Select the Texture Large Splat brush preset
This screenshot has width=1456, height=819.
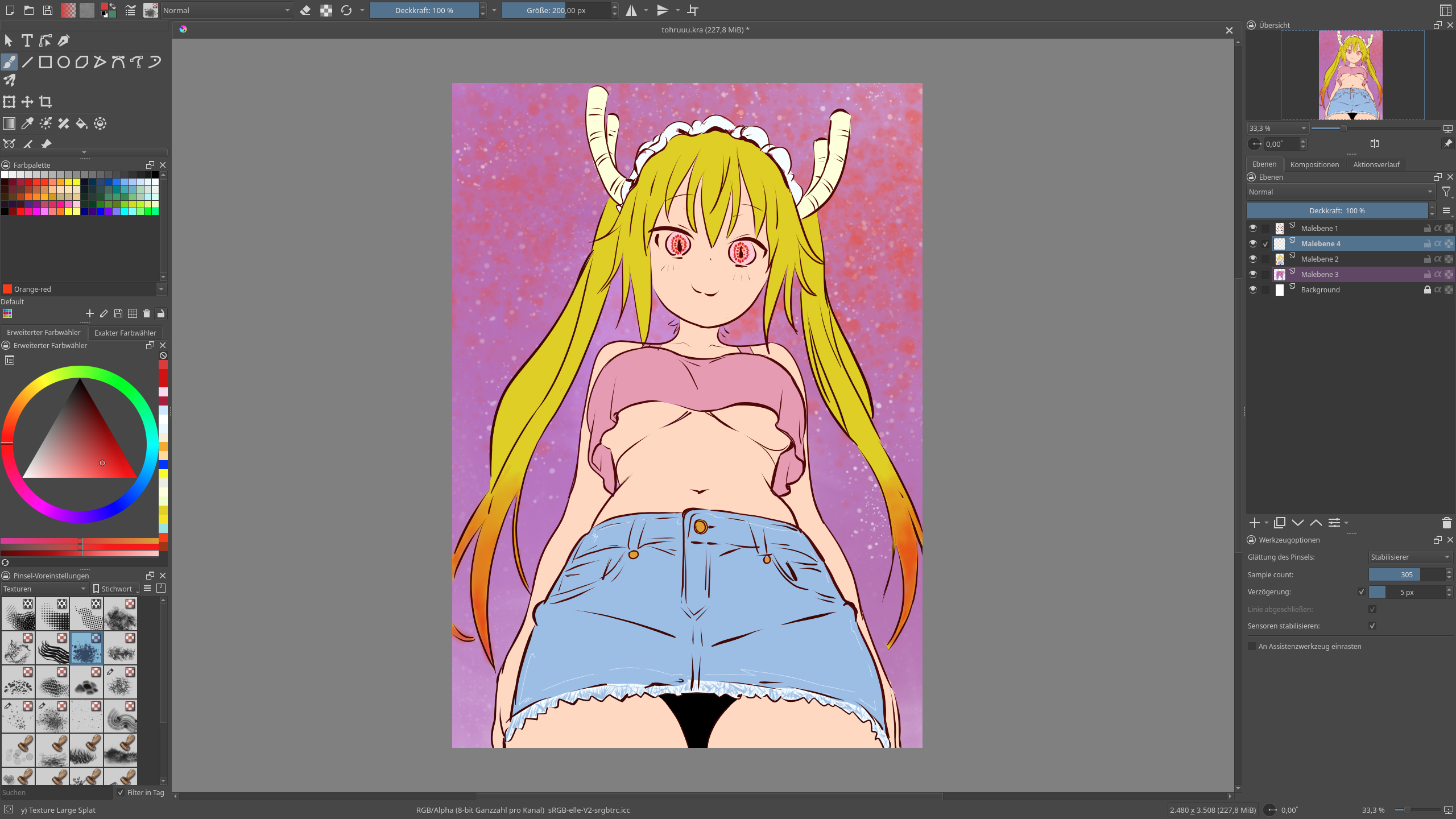tap(86, 648)
